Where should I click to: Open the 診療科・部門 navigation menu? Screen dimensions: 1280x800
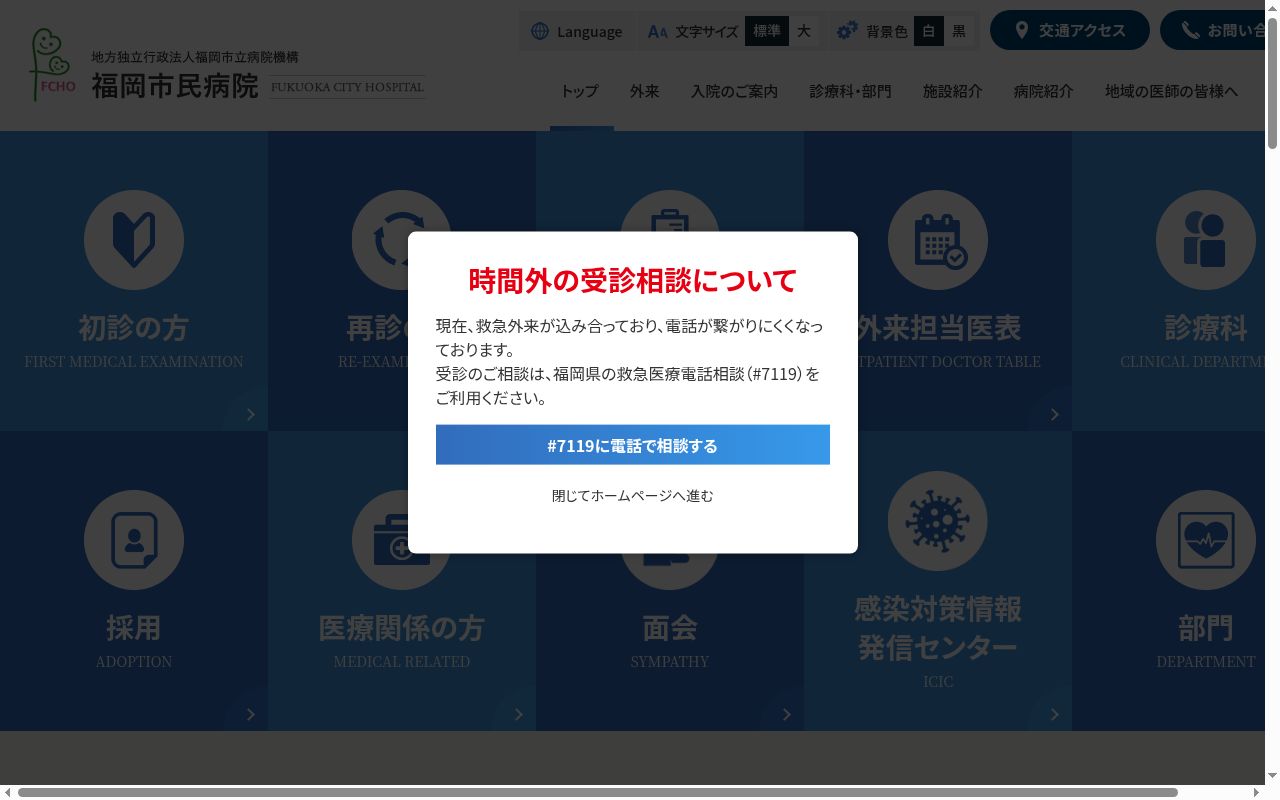(850, 91)
